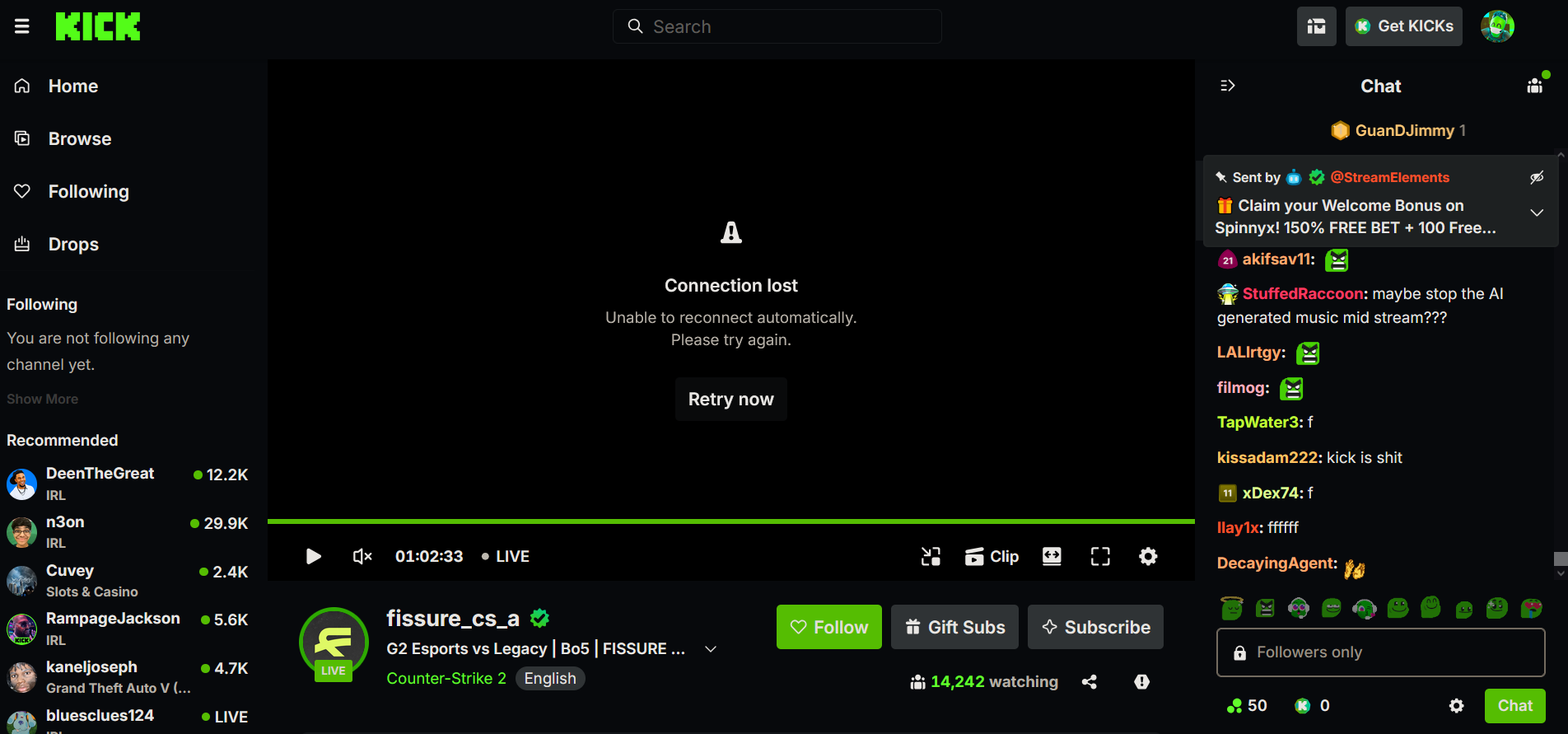Enter fullscreen mode in the player

[x=1100, y=557]
